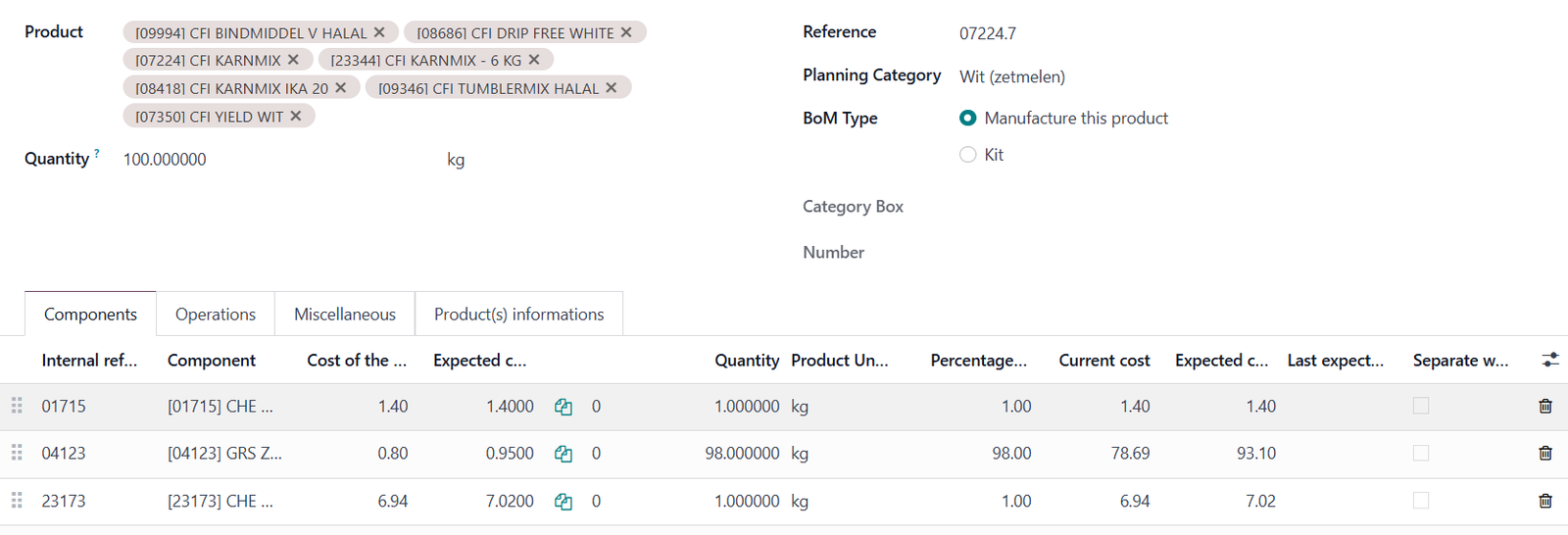Open Category Box selection field

[x=1078, y=207]
